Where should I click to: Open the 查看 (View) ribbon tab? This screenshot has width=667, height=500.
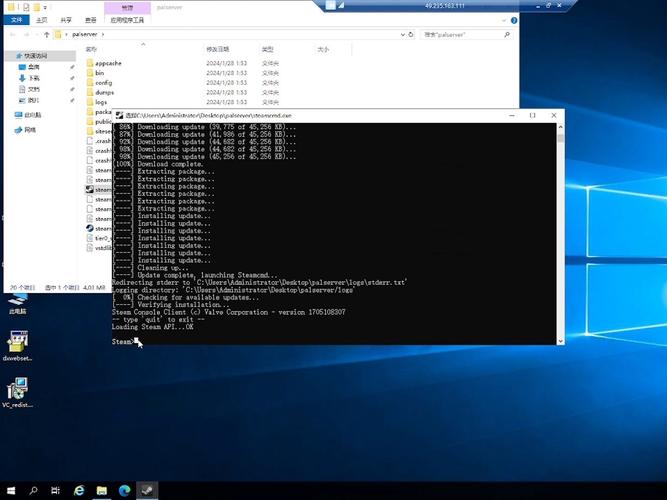pyautogui.click(x=91, y=20)
